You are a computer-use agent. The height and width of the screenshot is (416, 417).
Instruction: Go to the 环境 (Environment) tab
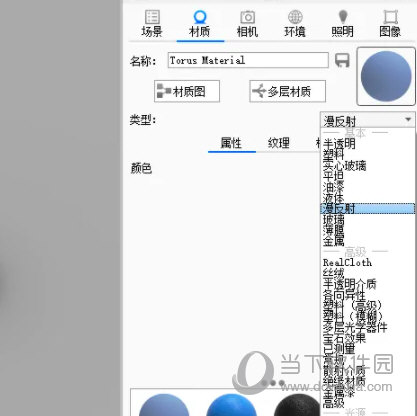coord(295,24)
